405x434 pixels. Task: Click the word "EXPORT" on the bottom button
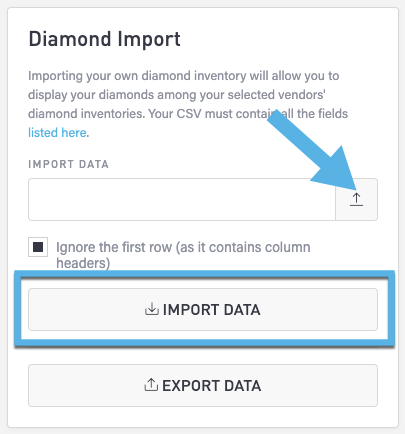pos(191,385)
